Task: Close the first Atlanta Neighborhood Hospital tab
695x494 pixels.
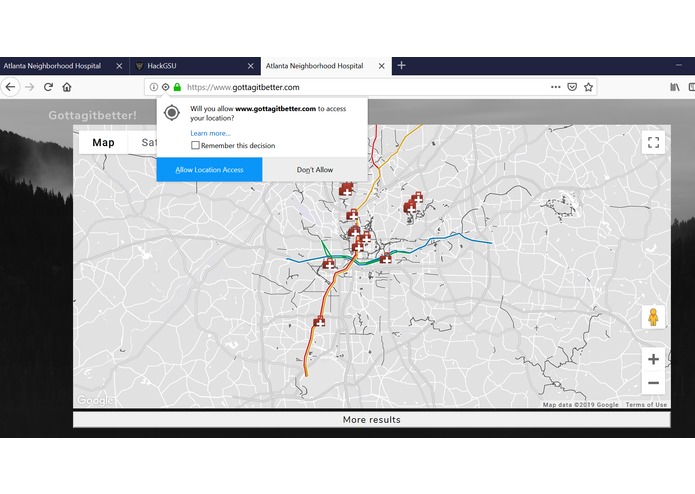Action: coord(119,66)
